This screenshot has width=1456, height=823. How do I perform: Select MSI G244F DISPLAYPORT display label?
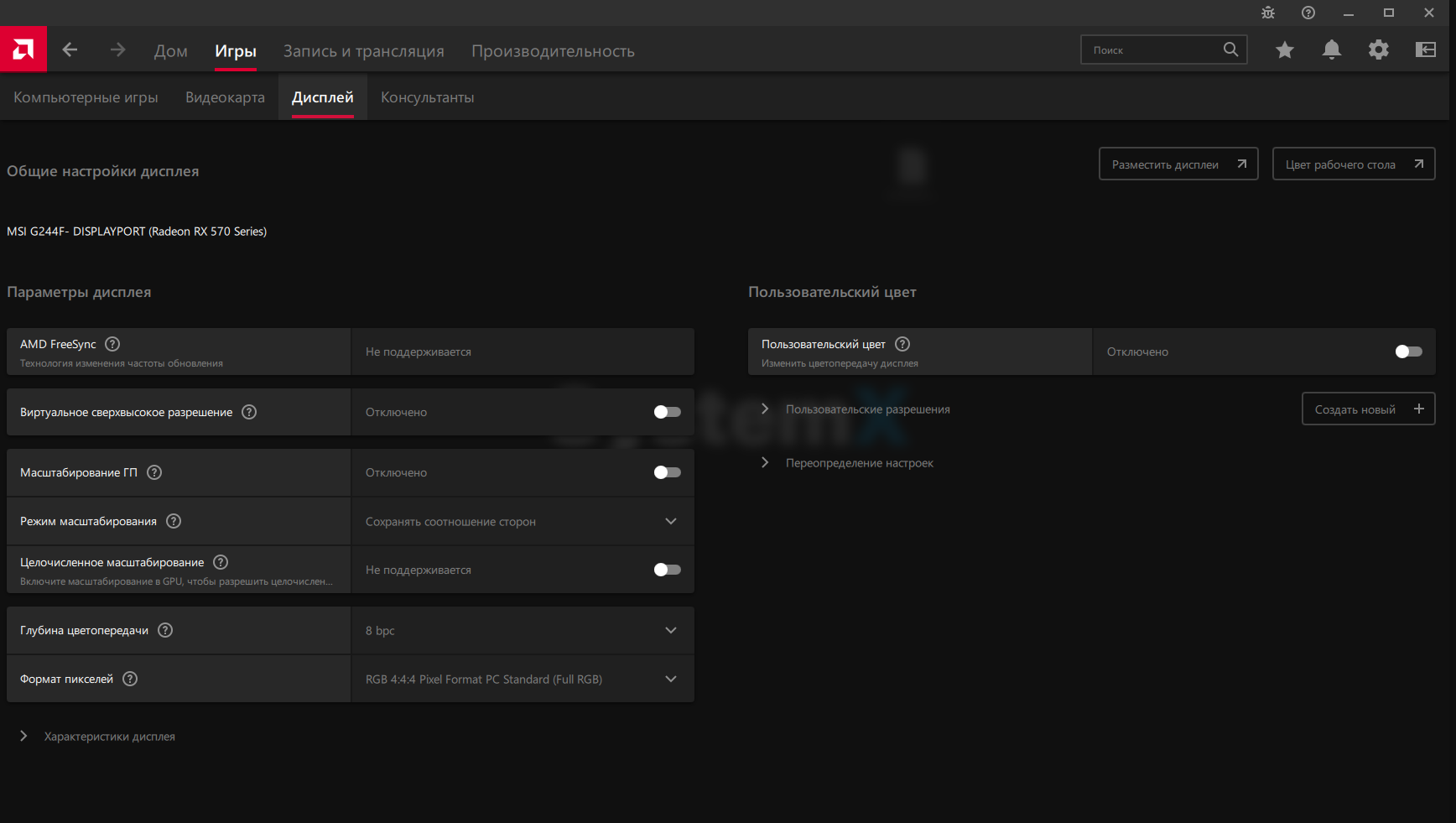(137, 232)
